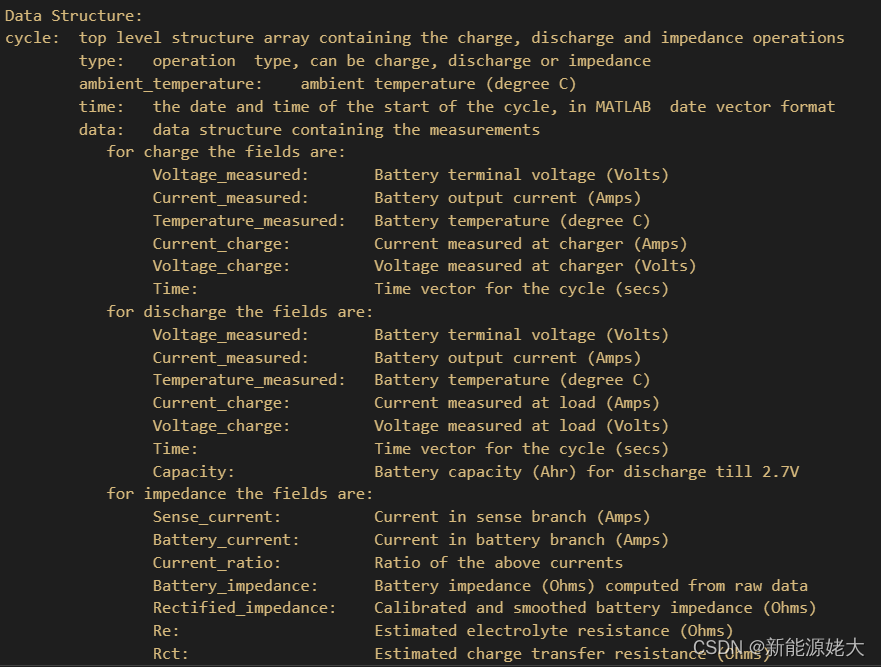The height and width of the screenshot is (667, 881).
Task: Select the 'cycle:' field name
Action: point(32,38)
